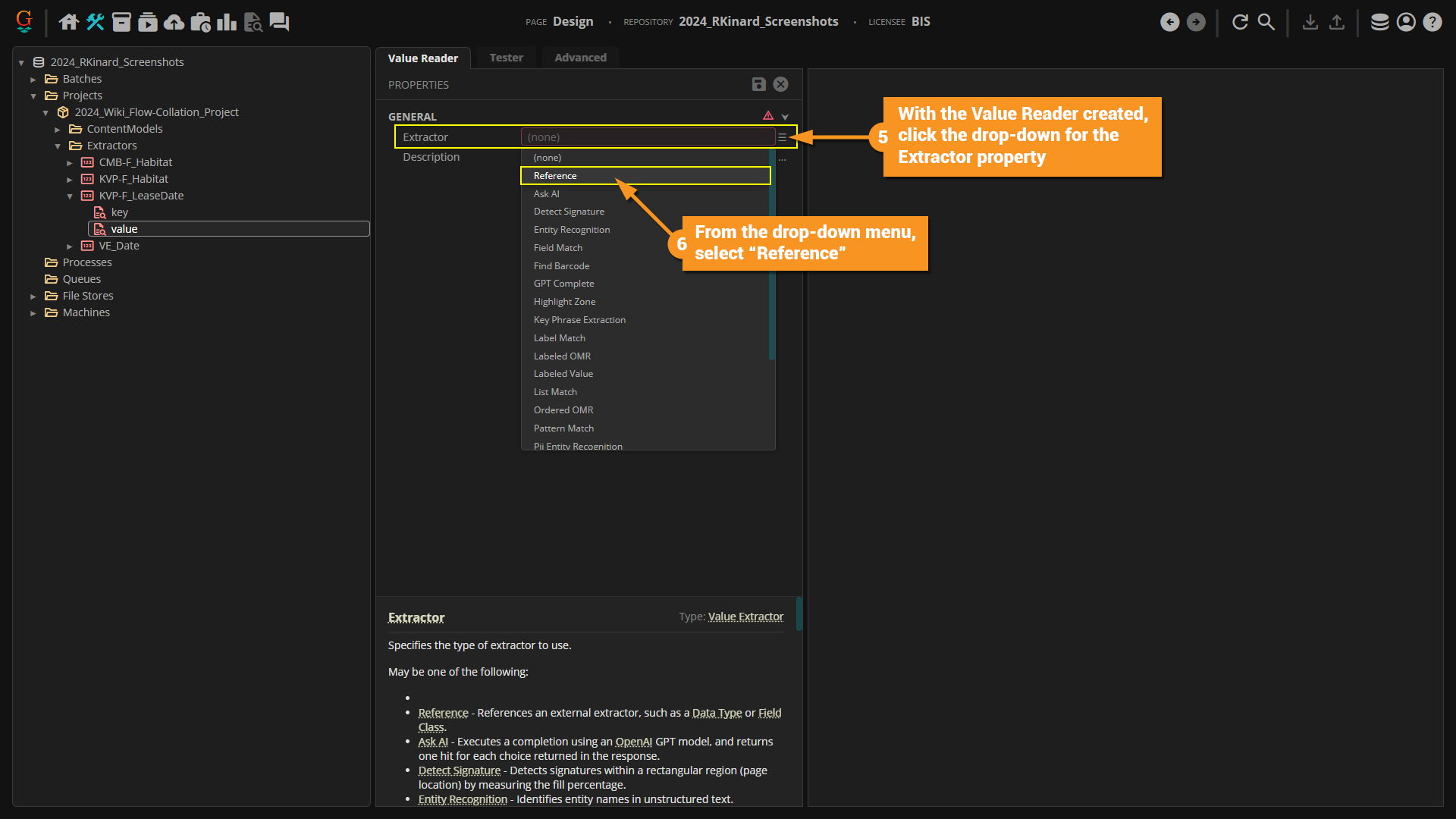
Task: Click the Data Type help link
Action: point(717,713)
